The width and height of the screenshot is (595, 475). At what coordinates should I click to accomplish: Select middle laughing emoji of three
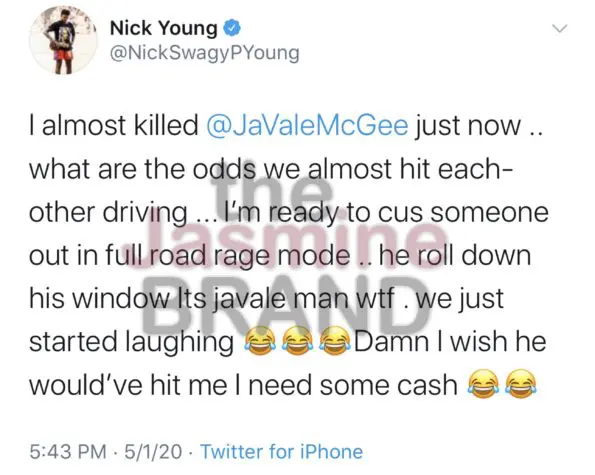[x=298, y=341]
